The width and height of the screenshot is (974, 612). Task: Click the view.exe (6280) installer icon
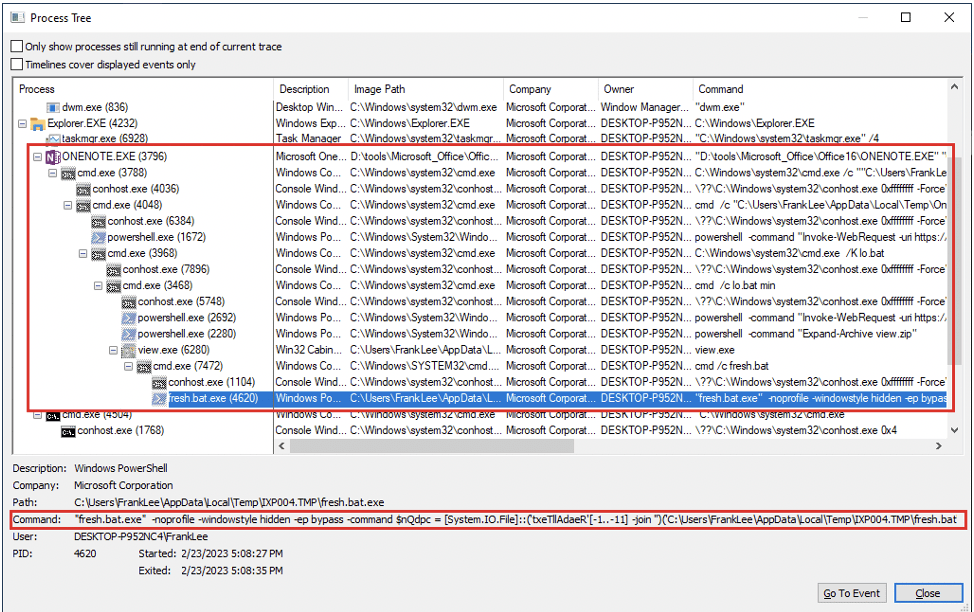pyautogui.click(x=129, y=350)
